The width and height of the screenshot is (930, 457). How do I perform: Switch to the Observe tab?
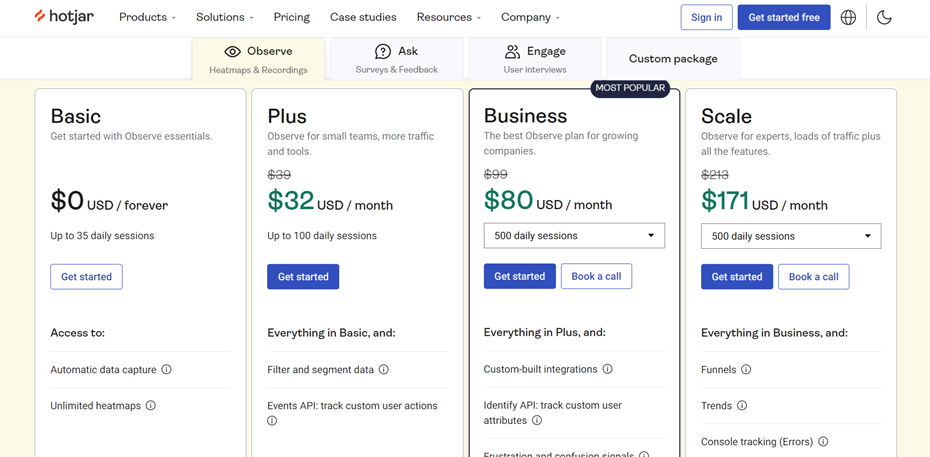coord(259,59)
